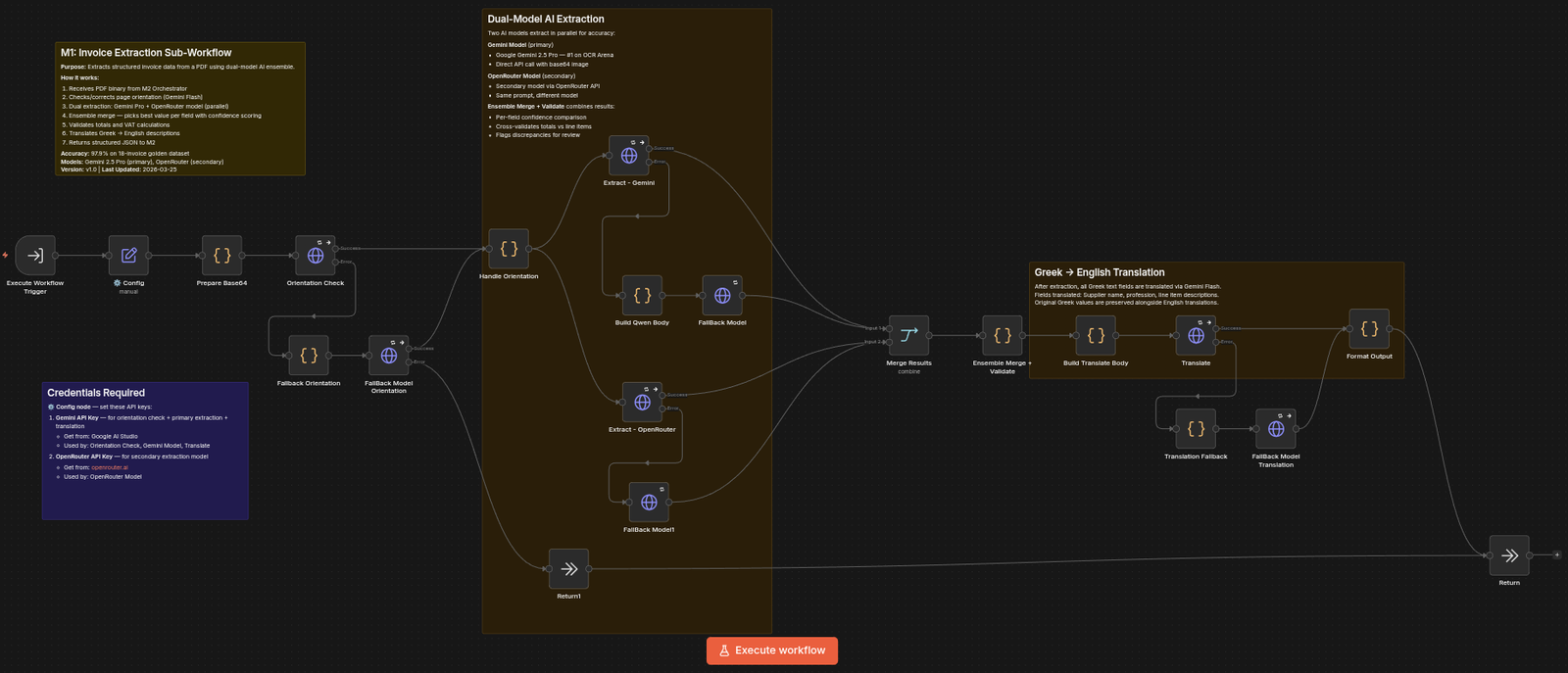Click the Format Output code node

1369,329
